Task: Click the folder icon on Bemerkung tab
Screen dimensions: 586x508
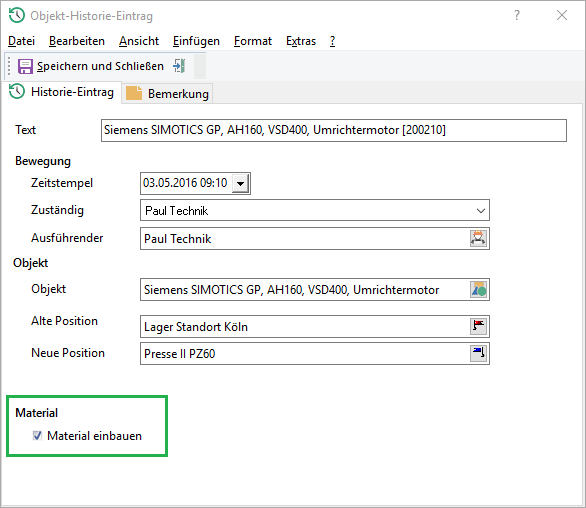Action: (134, 93)
